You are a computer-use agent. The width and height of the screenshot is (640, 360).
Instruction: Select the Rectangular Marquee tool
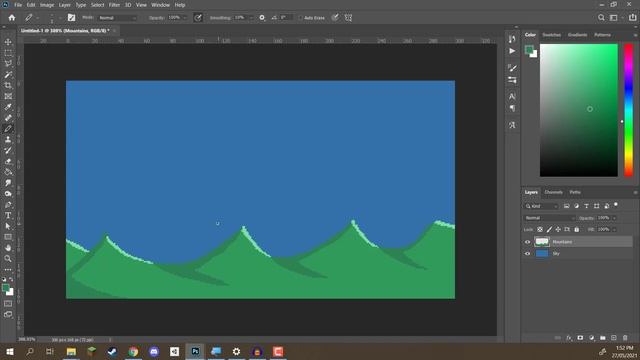(8, 53)
